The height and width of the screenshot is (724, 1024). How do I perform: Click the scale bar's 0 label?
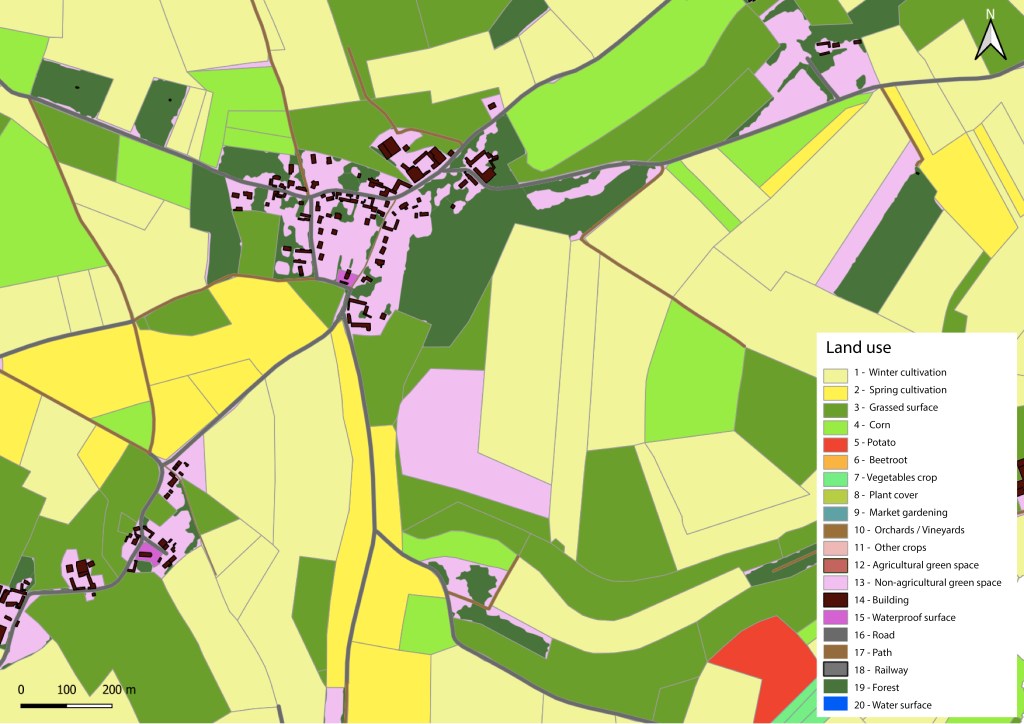[21, 691]
